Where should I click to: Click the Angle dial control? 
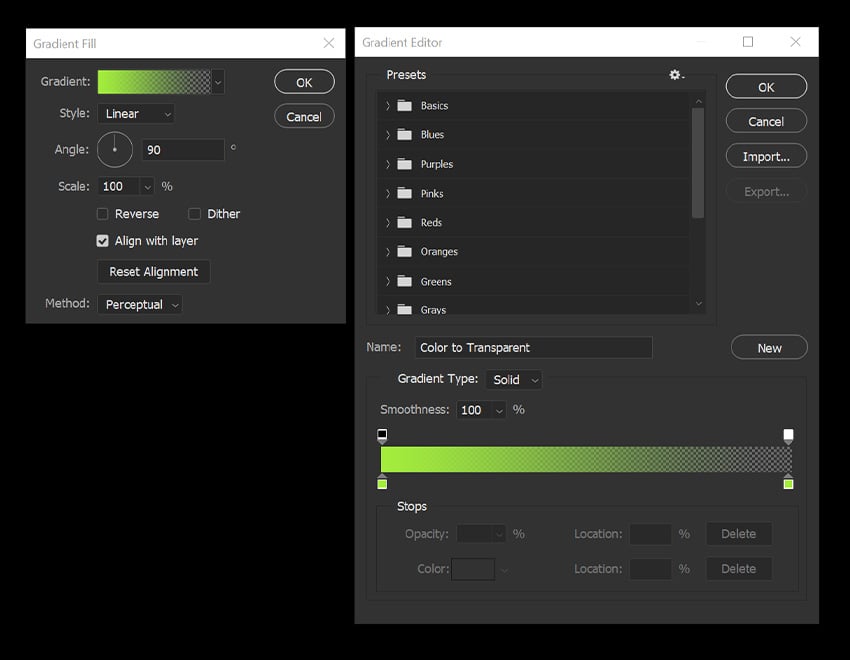tap(114, 149)
